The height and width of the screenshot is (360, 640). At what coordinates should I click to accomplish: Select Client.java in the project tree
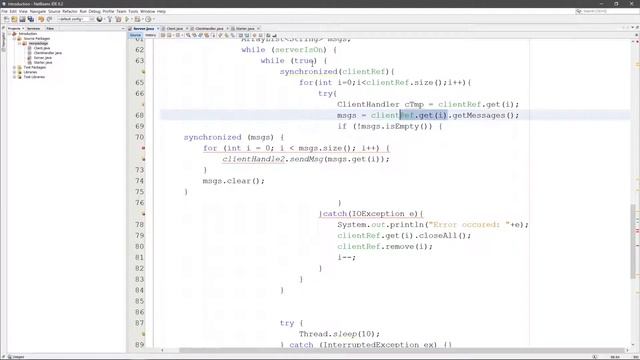pos(42,48)
